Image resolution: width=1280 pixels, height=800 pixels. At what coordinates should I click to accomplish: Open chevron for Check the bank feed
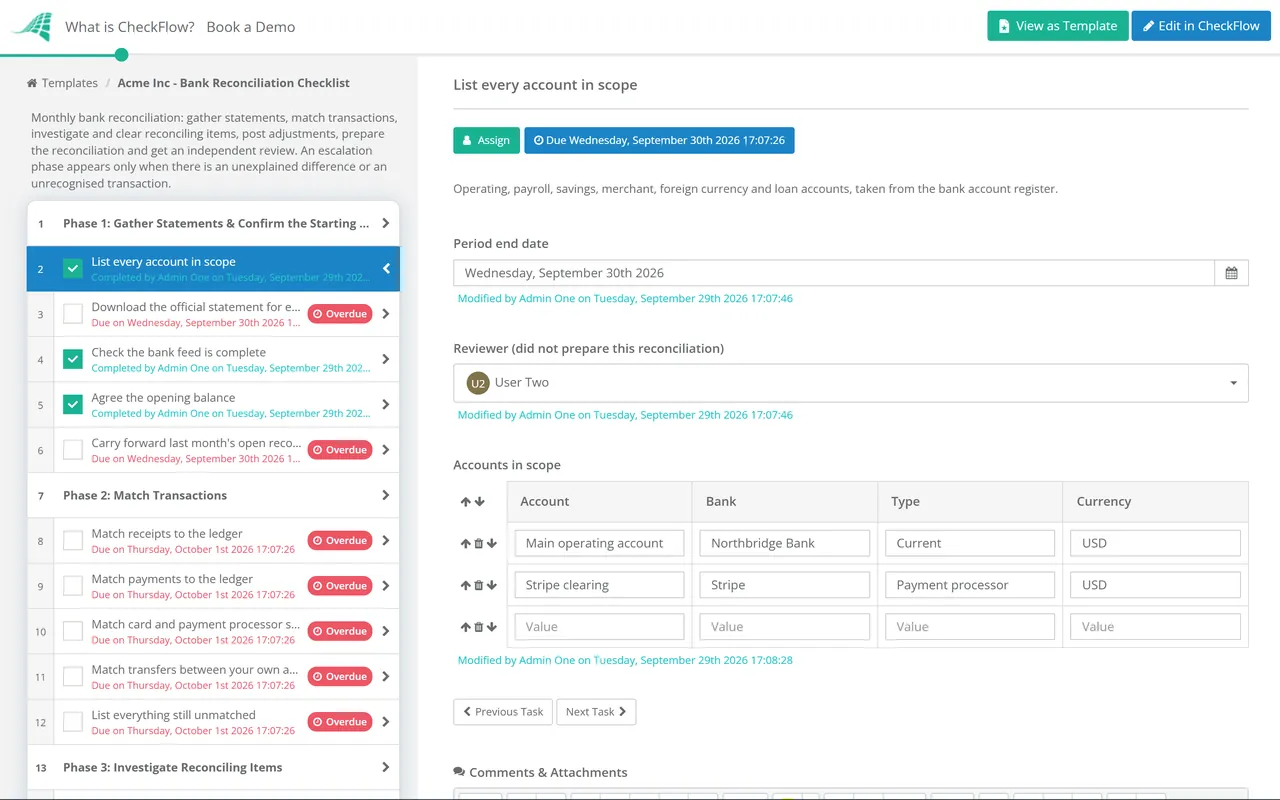[386, 359]
